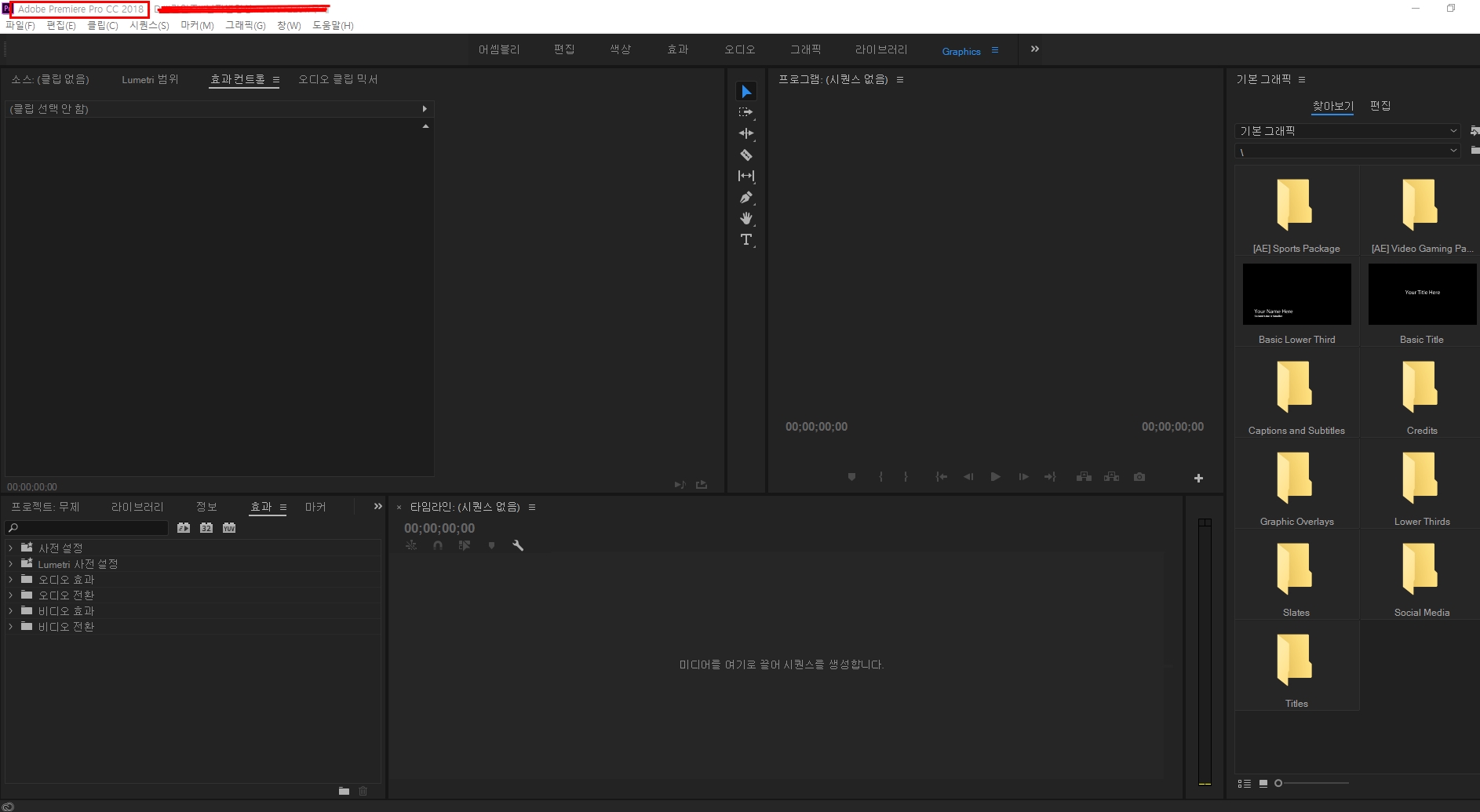1480x812 pixels.
Task: Toggle timeline Snap magnet icon
Action: coord(438,545)
